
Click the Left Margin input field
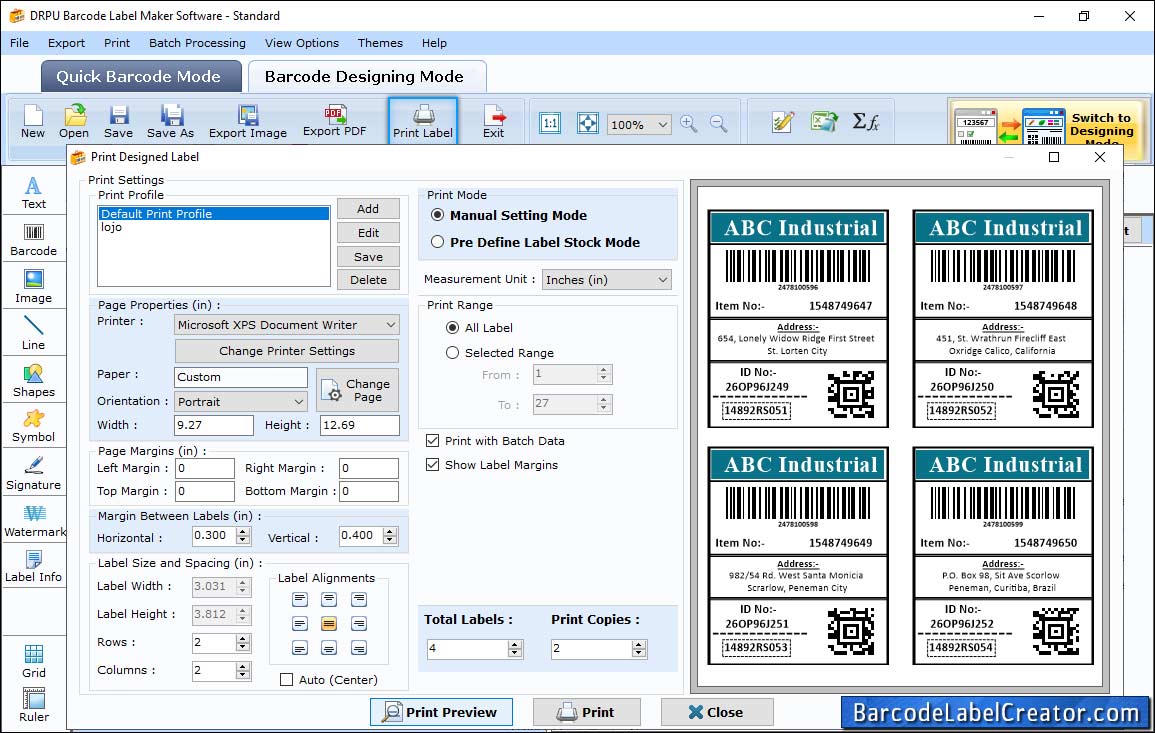click(x=205, y=468)
